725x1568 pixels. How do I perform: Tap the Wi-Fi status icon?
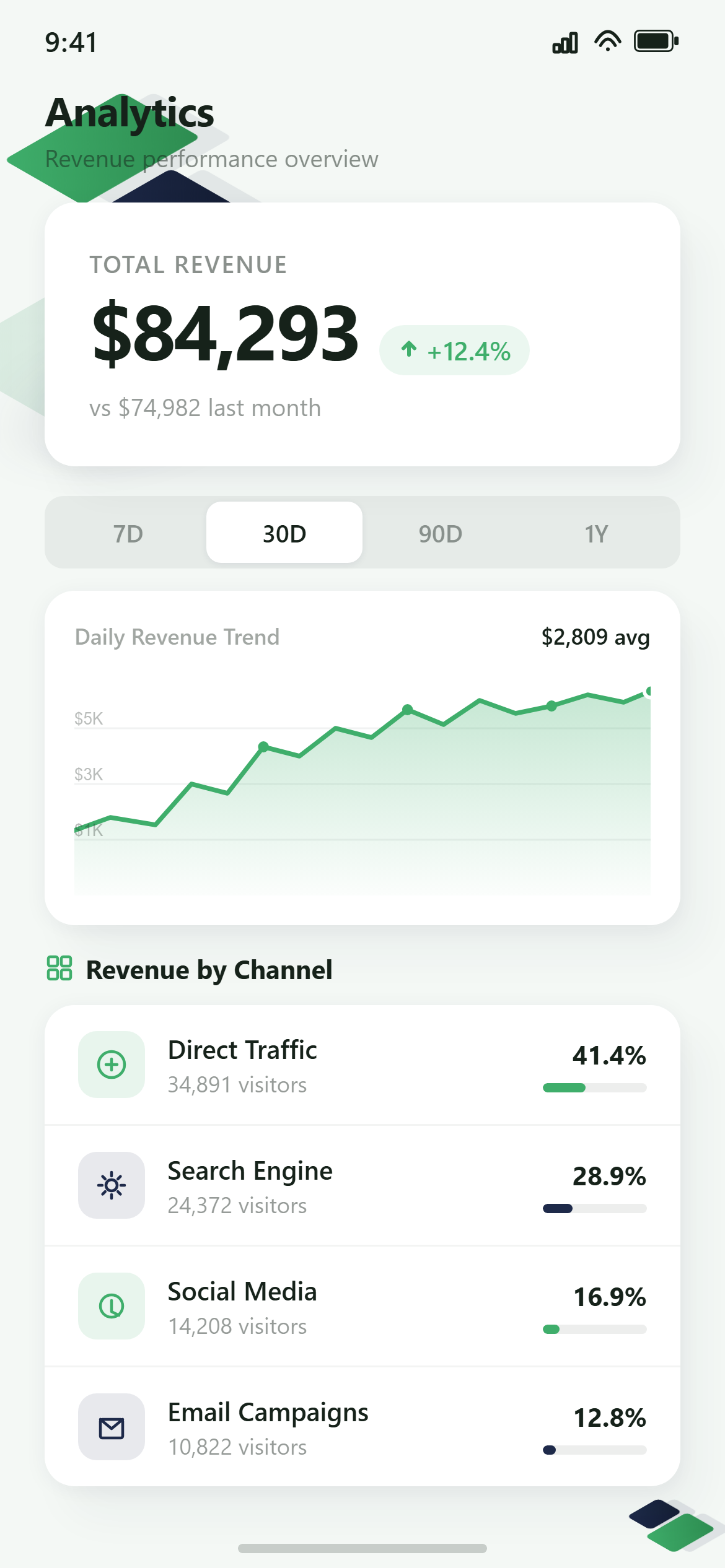point(607,41)
